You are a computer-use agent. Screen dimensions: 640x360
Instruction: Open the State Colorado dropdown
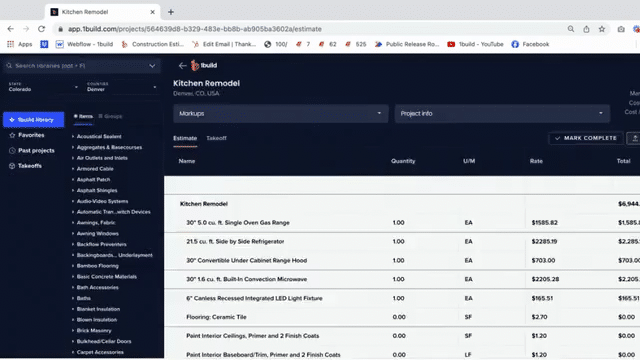[x=43, y=87]
